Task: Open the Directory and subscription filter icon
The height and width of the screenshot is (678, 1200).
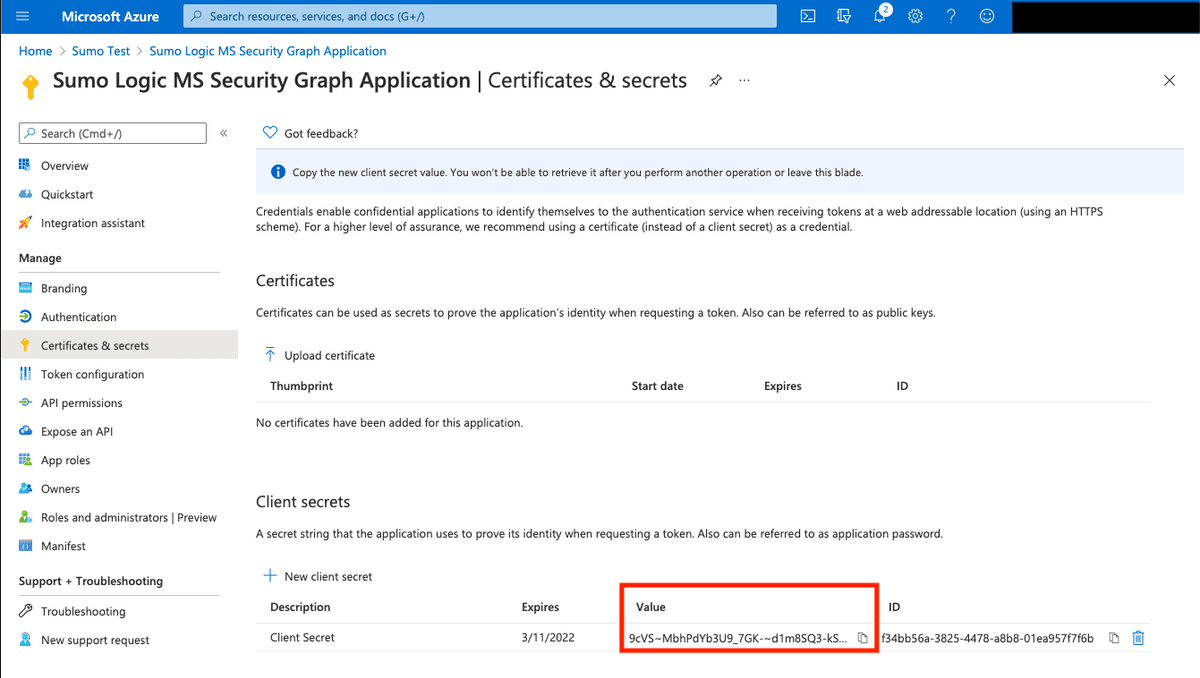Action: [844, 16]
